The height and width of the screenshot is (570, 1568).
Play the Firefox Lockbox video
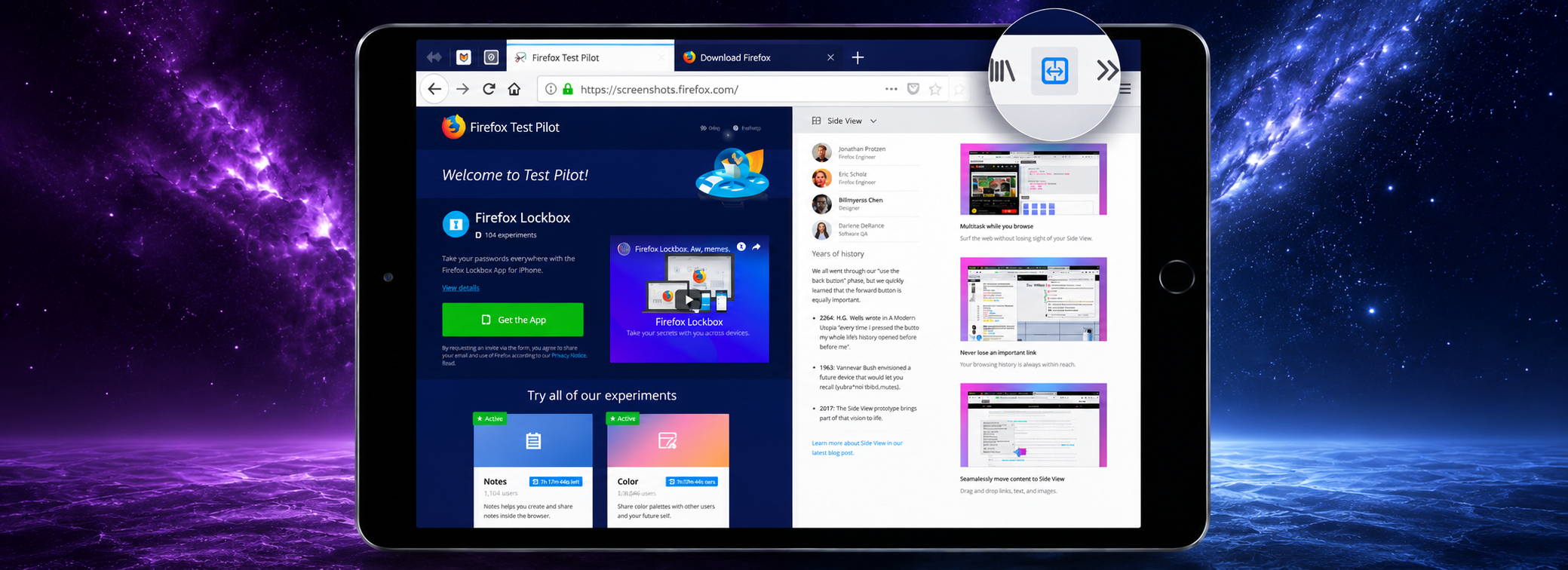[x=687, y=299]
